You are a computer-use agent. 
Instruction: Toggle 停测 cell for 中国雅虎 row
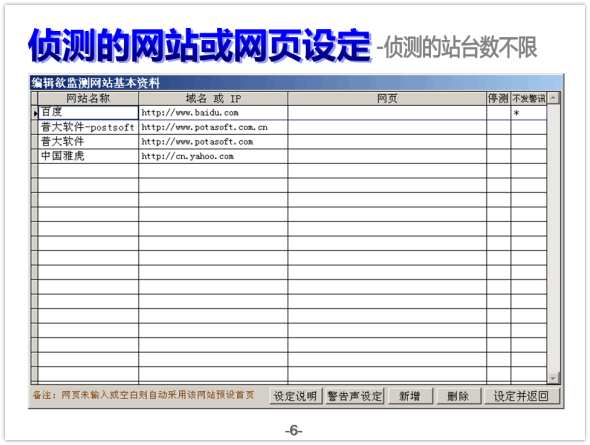pos(499,156)
